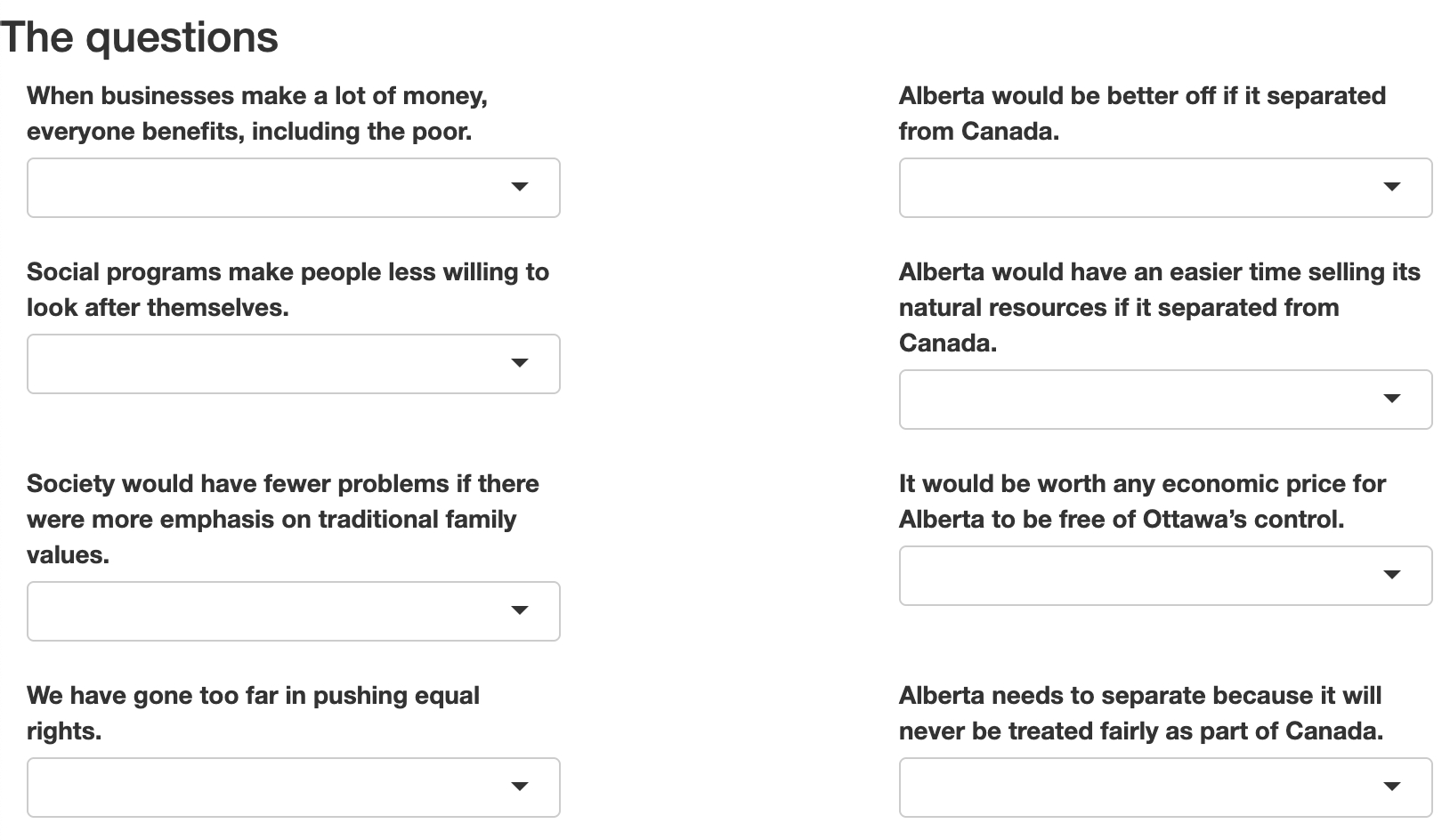Open dropdown for 'selling its natural resources' question
Viewport: 1450px width, 840px height.
pos(1165,400)
